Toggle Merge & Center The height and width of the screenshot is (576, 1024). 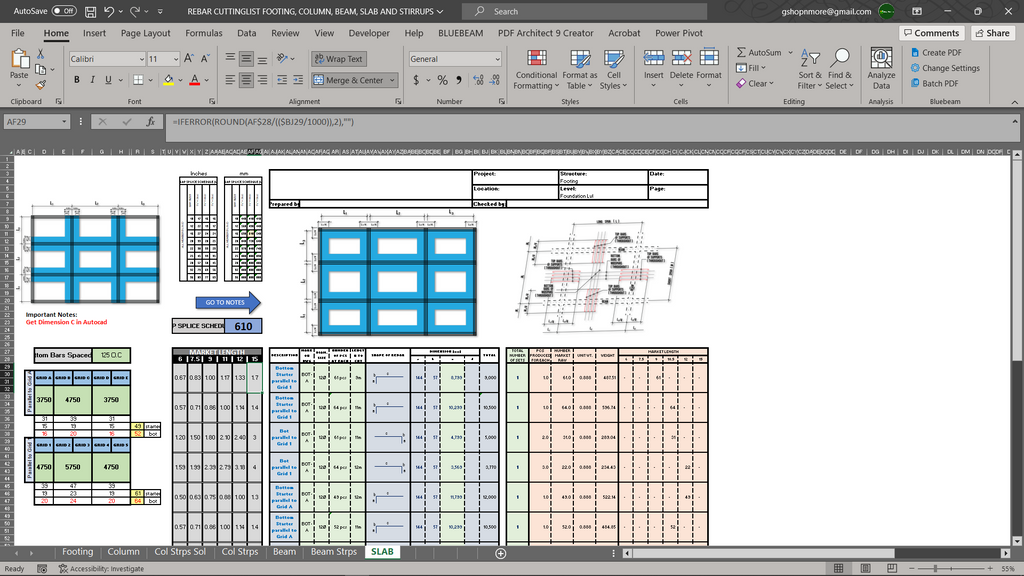pos(349,80)
